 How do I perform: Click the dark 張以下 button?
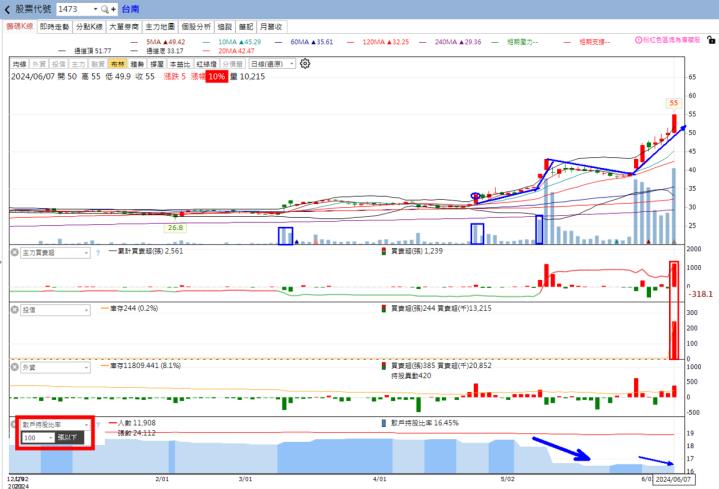click(x=70, y=438)
